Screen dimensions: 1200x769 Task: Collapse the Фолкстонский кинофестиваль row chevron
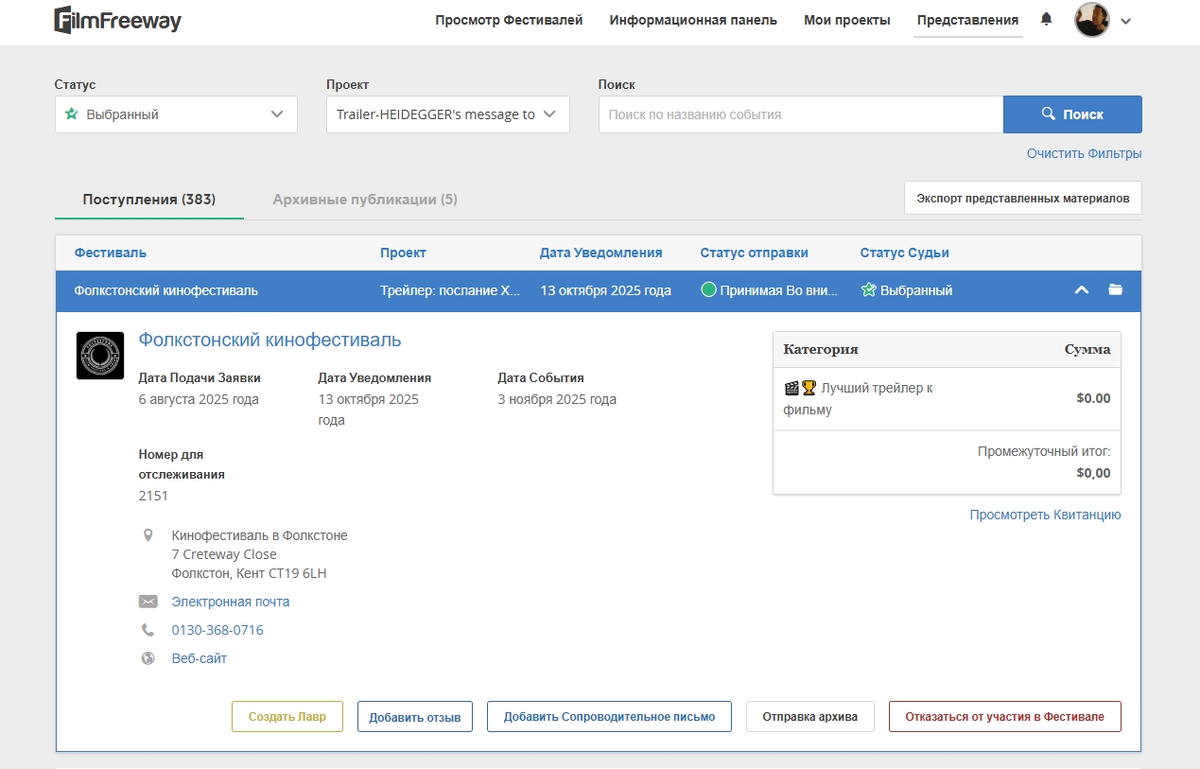pos(1081,290)
